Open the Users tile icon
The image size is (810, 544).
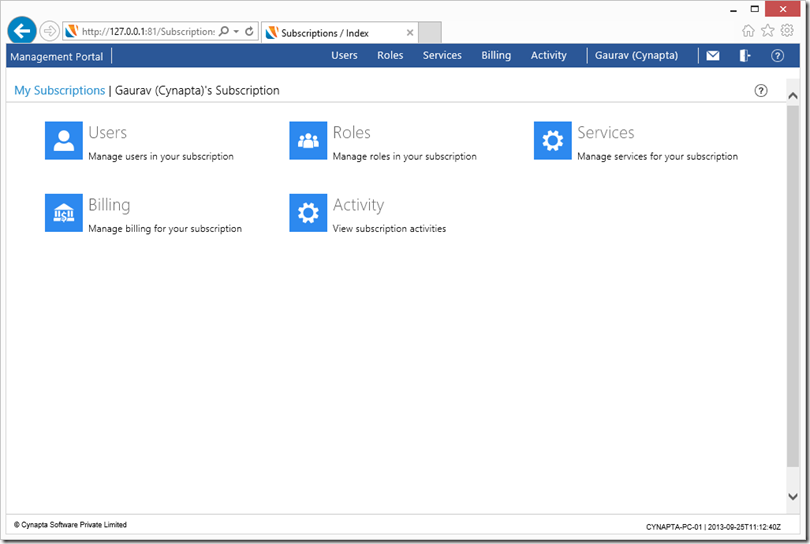pos(64,141)
